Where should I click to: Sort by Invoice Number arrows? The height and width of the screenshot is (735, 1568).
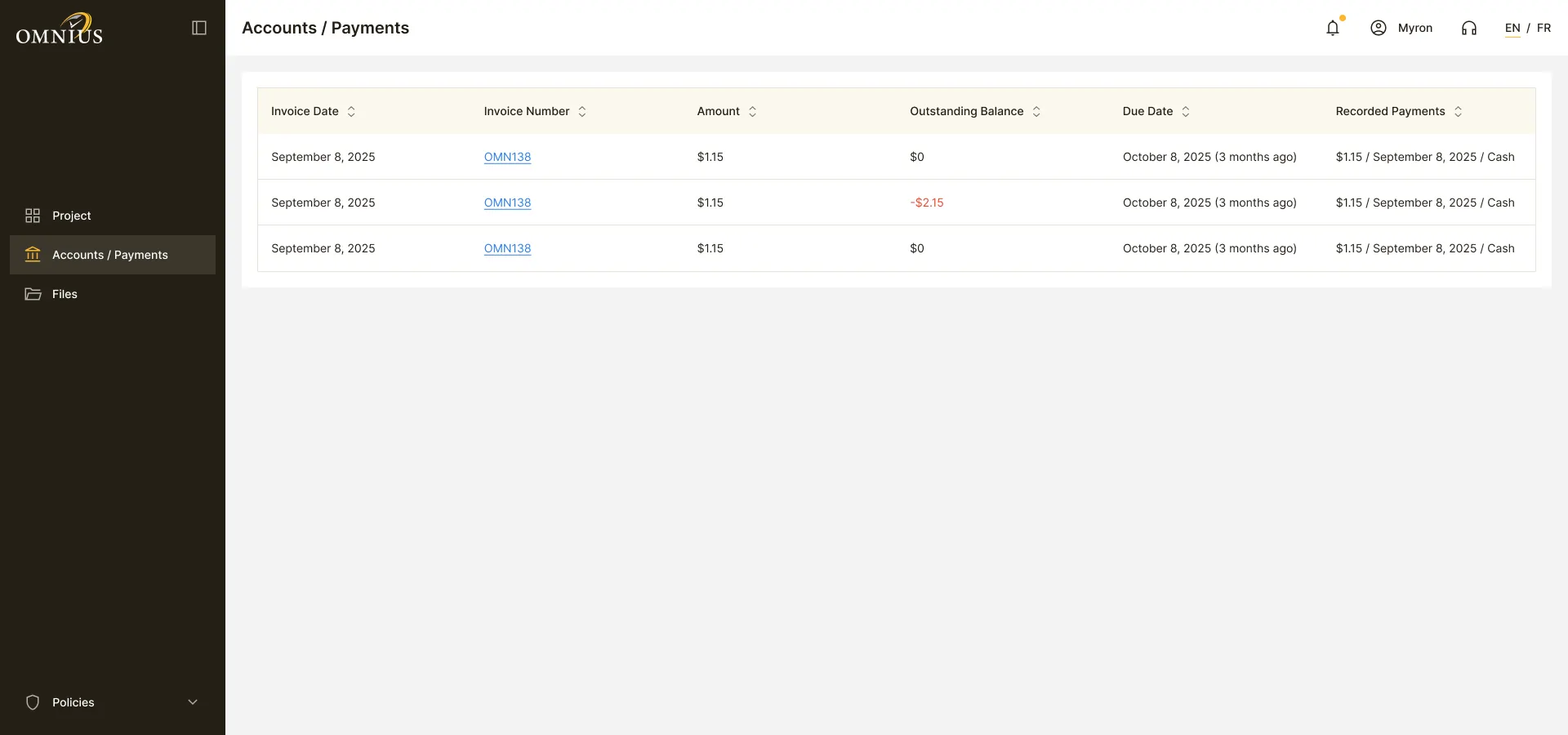[x=582, y=111]
